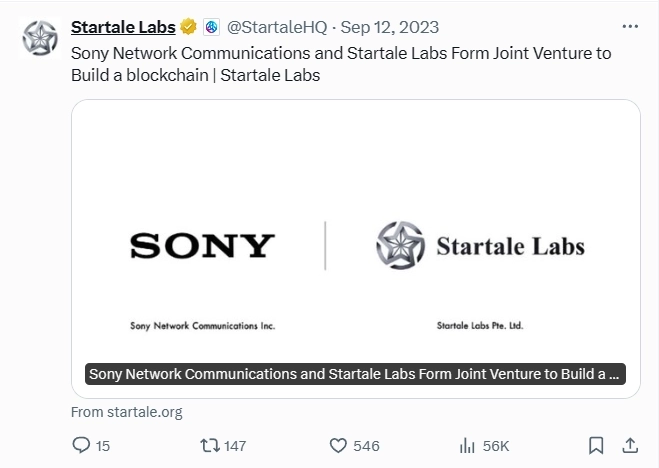The height and width of the screenshot is (468, 659).
Task: Like the tweet with heart icon
Action: pos(338,445)
